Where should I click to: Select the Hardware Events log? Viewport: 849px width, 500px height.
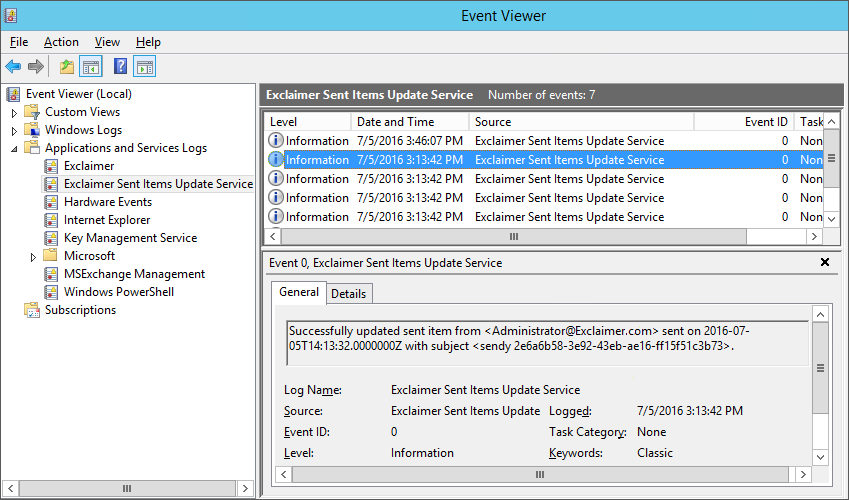[x=108, y=202]
